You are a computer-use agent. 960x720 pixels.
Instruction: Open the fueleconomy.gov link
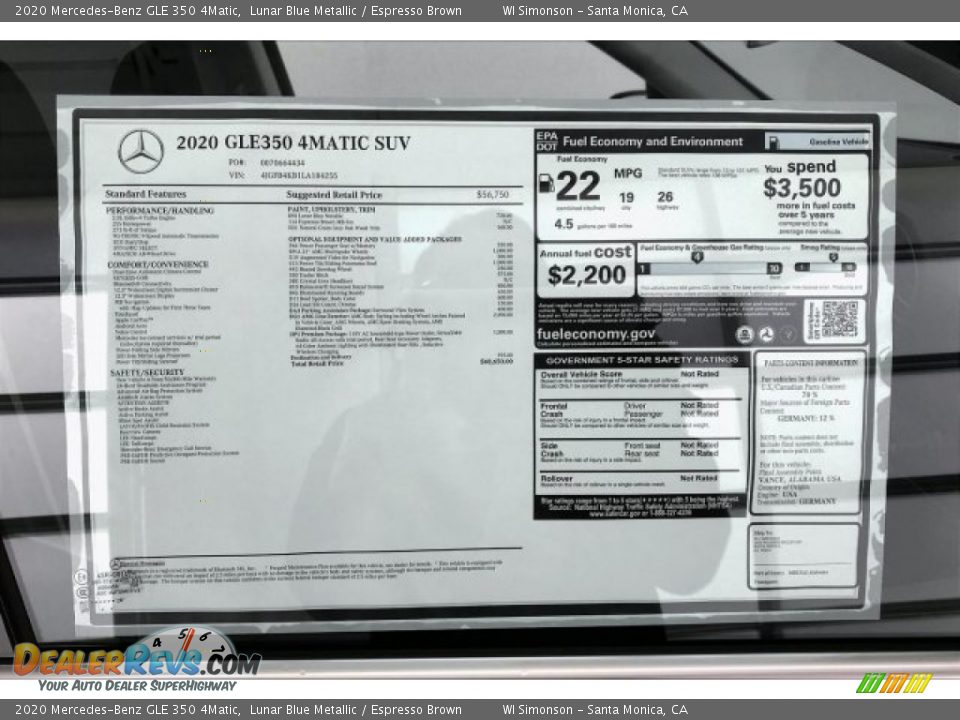point(595,332)
